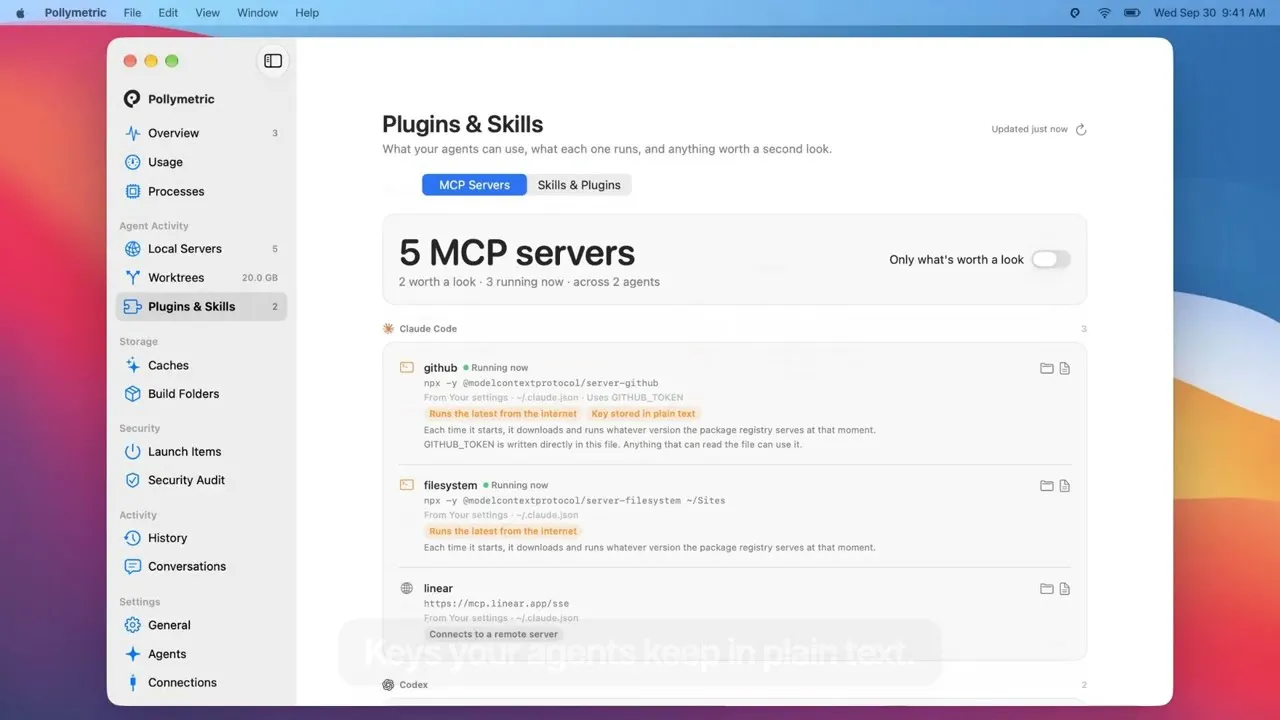1280x720 pixels.
Task: Toggle the sidebar visibility button
Action: point(273,61)
